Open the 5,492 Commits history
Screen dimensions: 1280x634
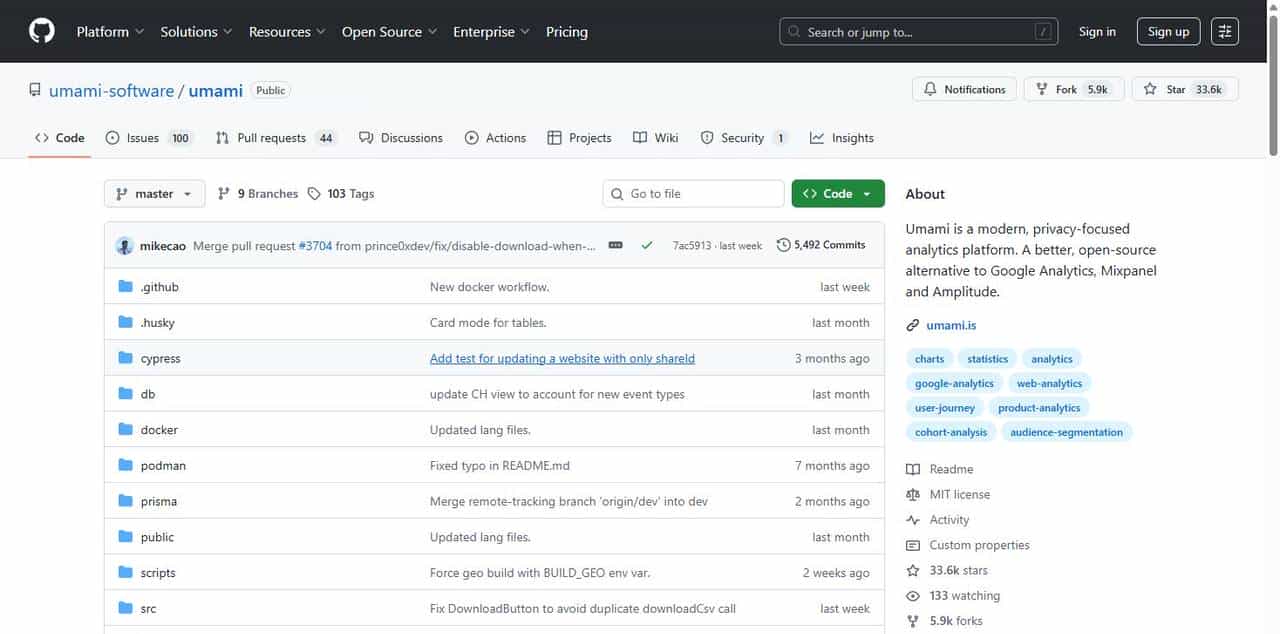pyautogui.click(x=821, y=245)
